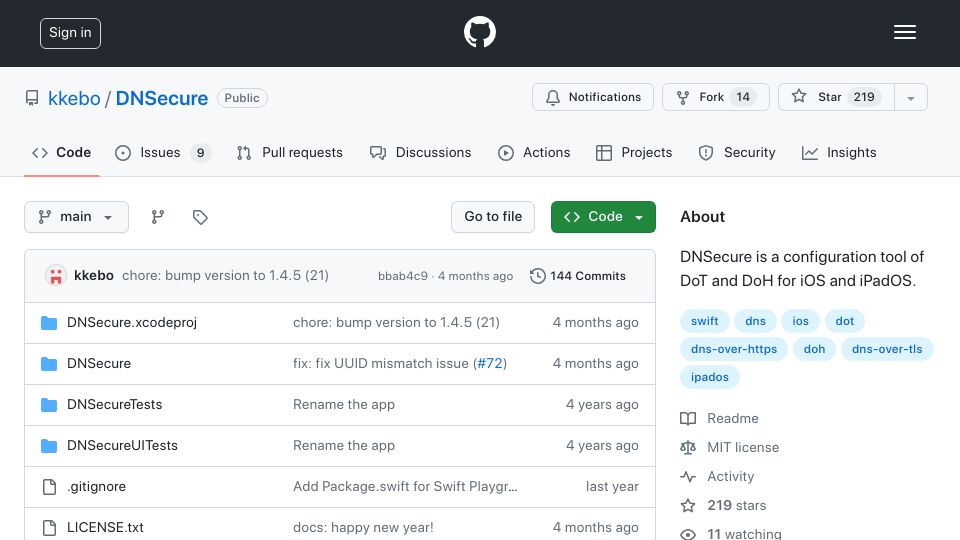Click the Go to file button
The width and height of the screenshot is (960, 540).
493,217
